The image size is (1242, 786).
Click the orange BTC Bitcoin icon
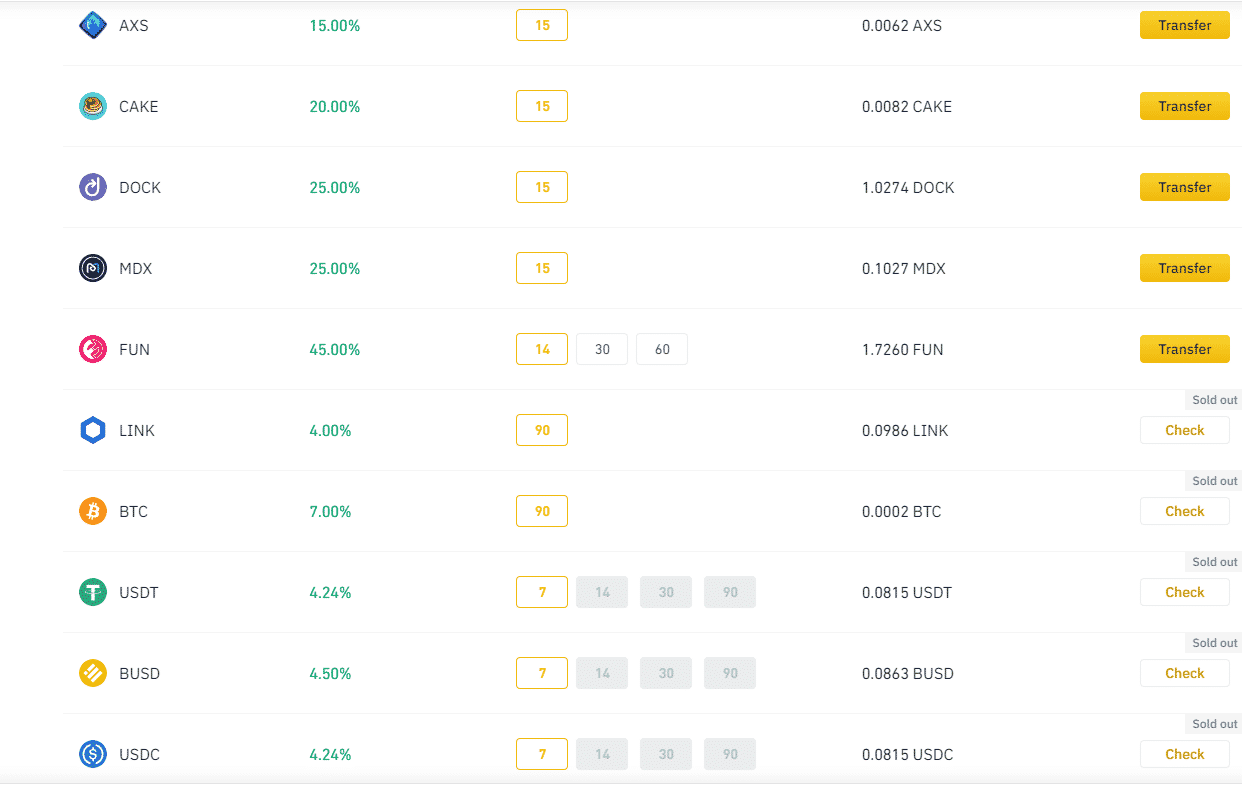tap(93, 511)
